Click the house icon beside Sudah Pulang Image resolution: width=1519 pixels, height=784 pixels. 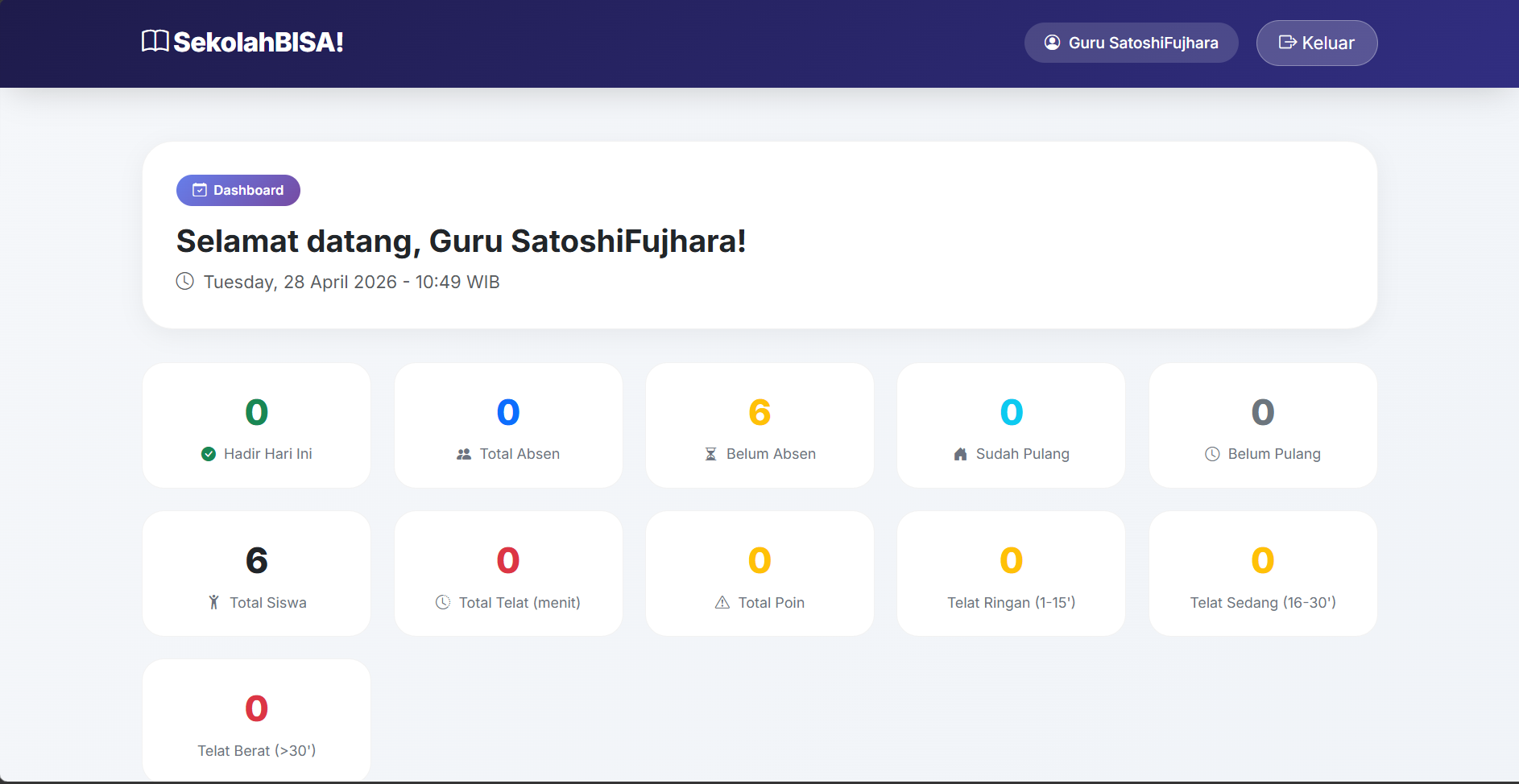click(960, 454)
